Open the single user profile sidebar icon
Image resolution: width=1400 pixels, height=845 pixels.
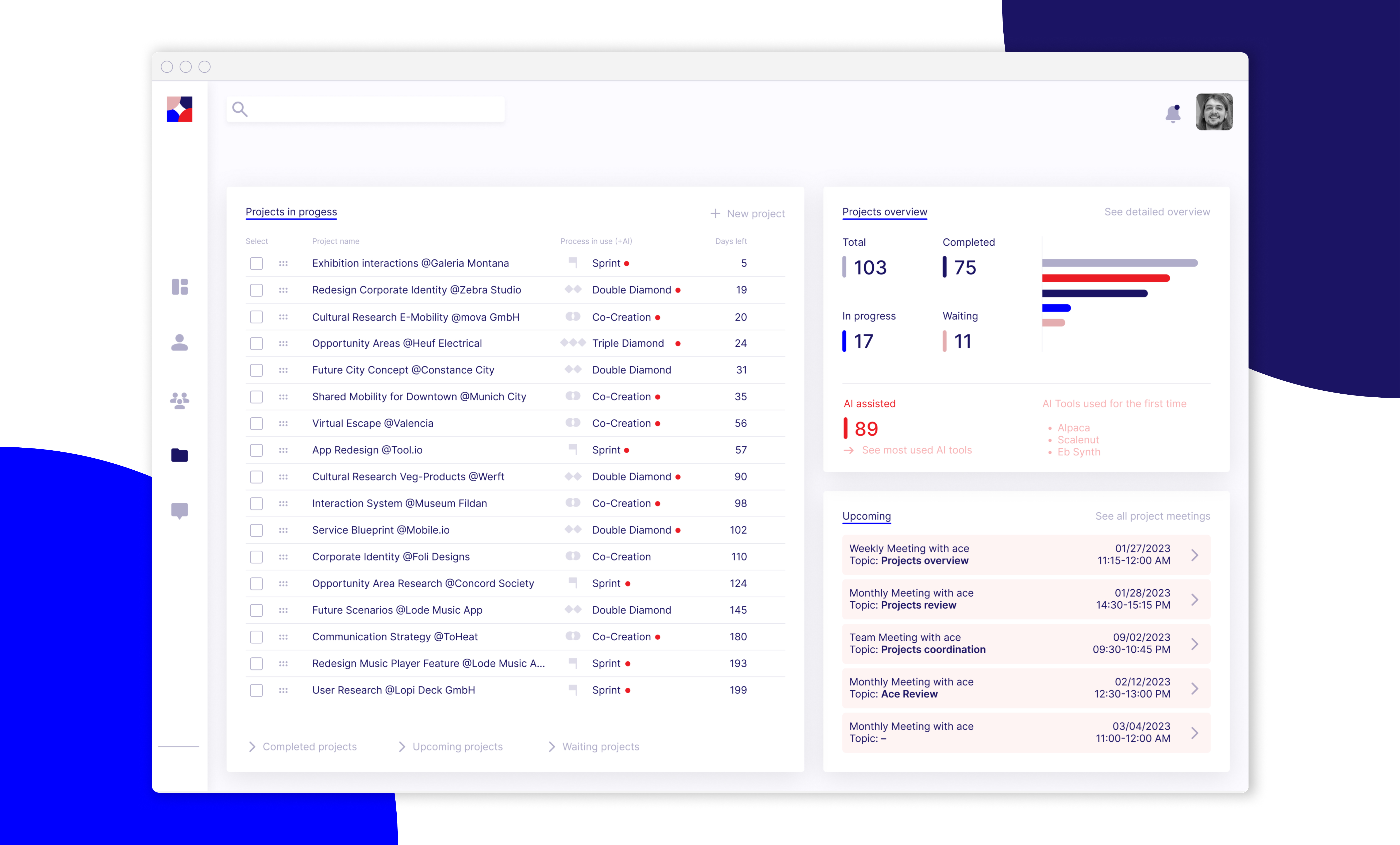tap(180, 342)
